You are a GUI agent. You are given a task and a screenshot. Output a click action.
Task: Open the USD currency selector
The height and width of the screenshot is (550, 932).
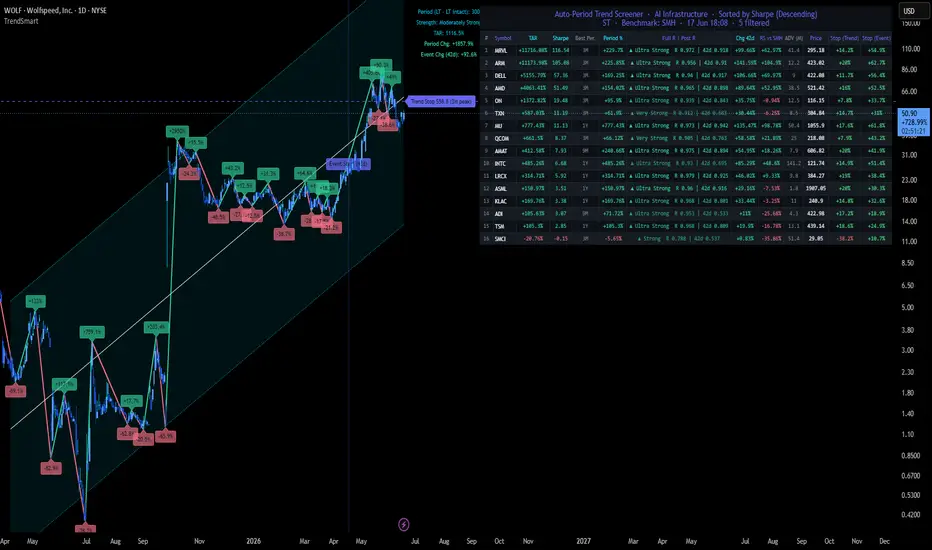pos(909,11)
